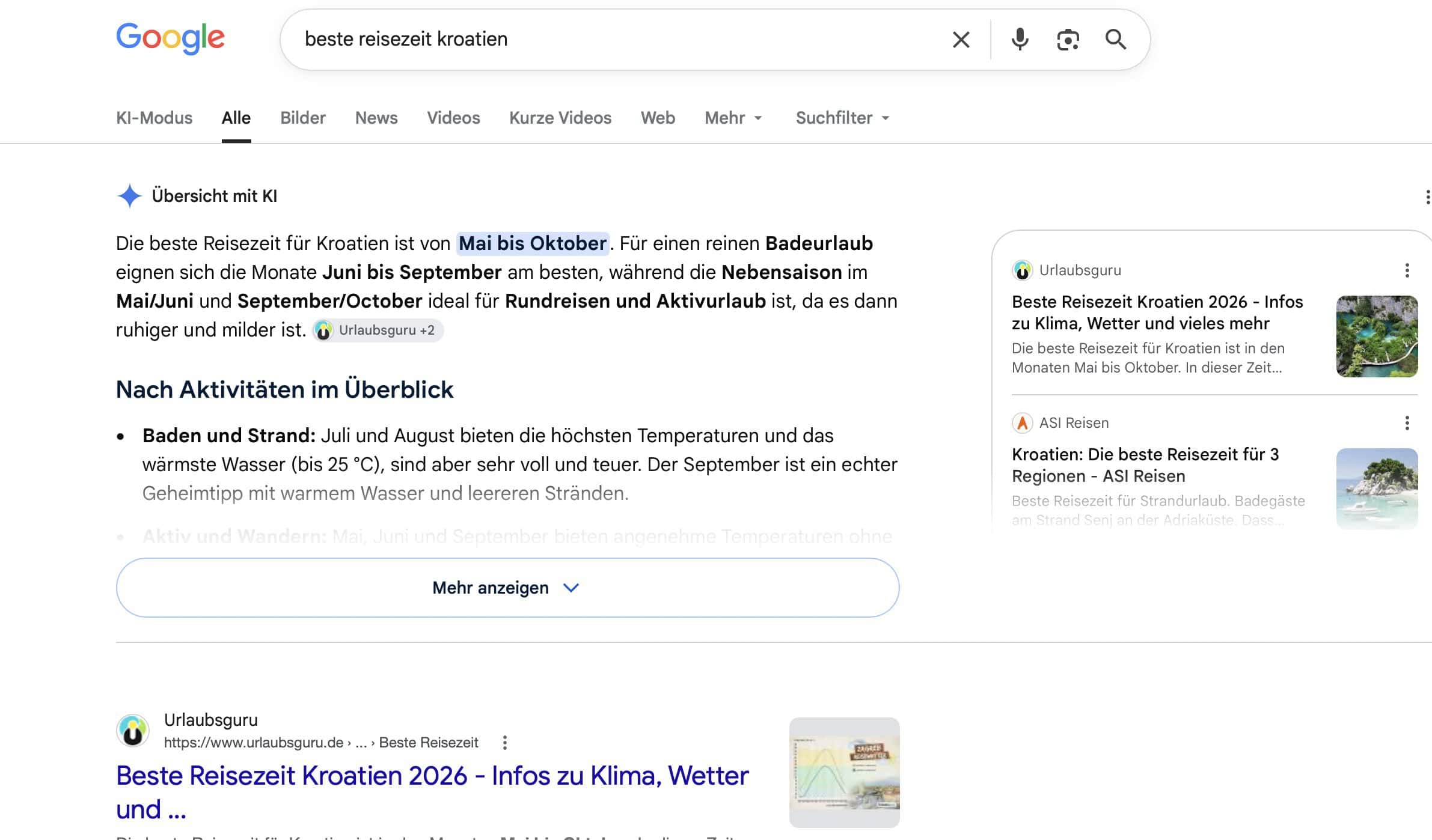Click ASI Reisen favicon in source card
Image resolution: width=1432 pixels, height=840 pixels.
(x=1022, y=423)
